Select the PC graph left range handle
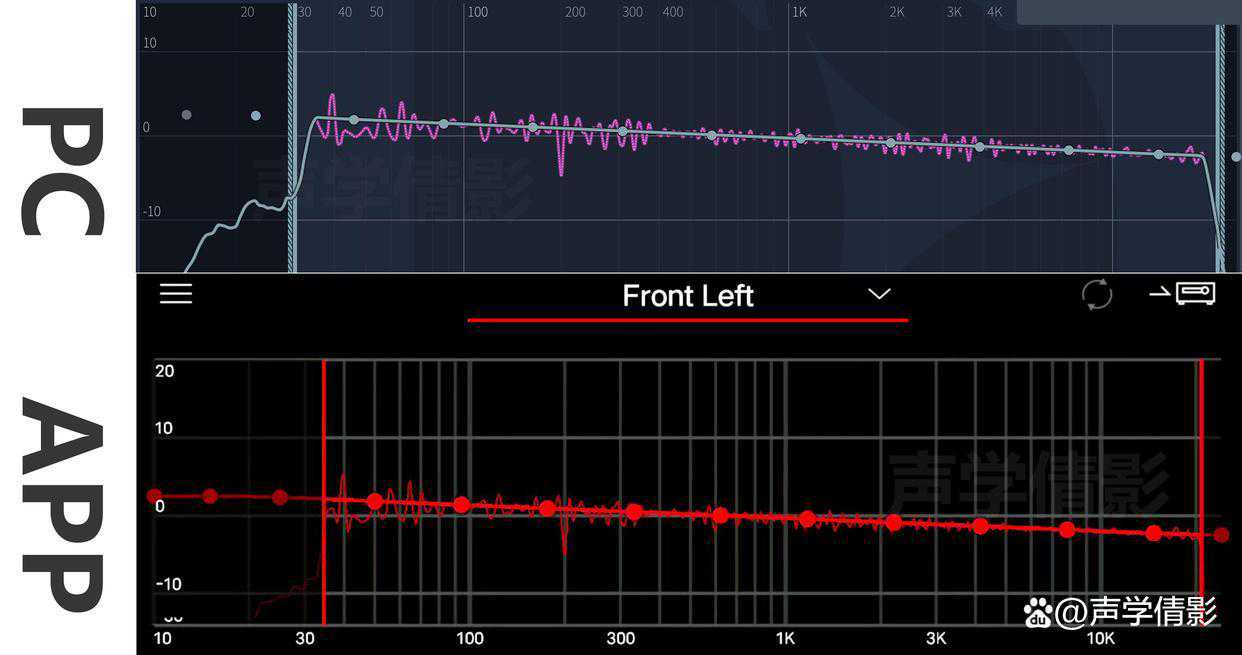 coord(292,136)
